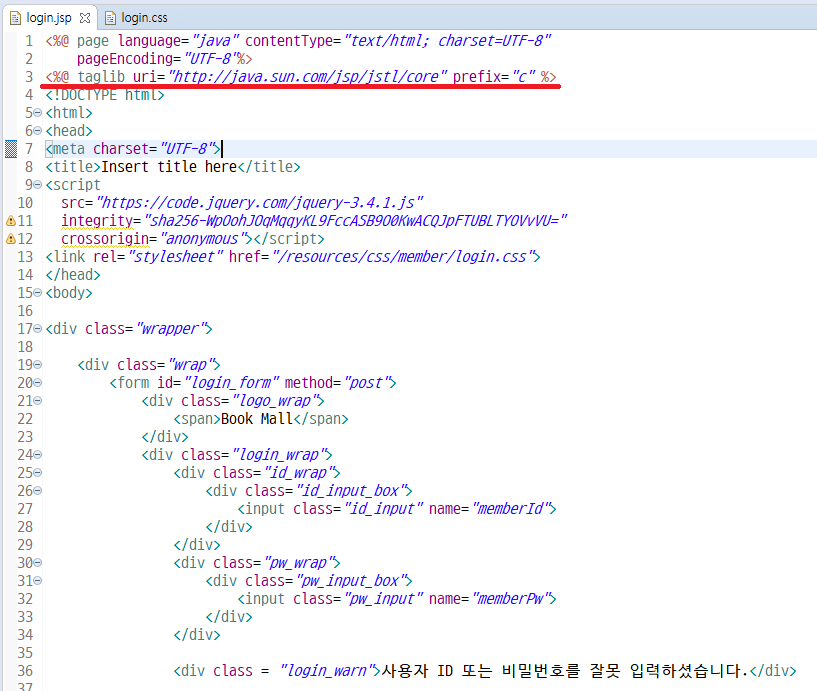Screen dimensions: 817x691
Task: Click the sha256 integrity hash string
Action: [x=355, y=221]
